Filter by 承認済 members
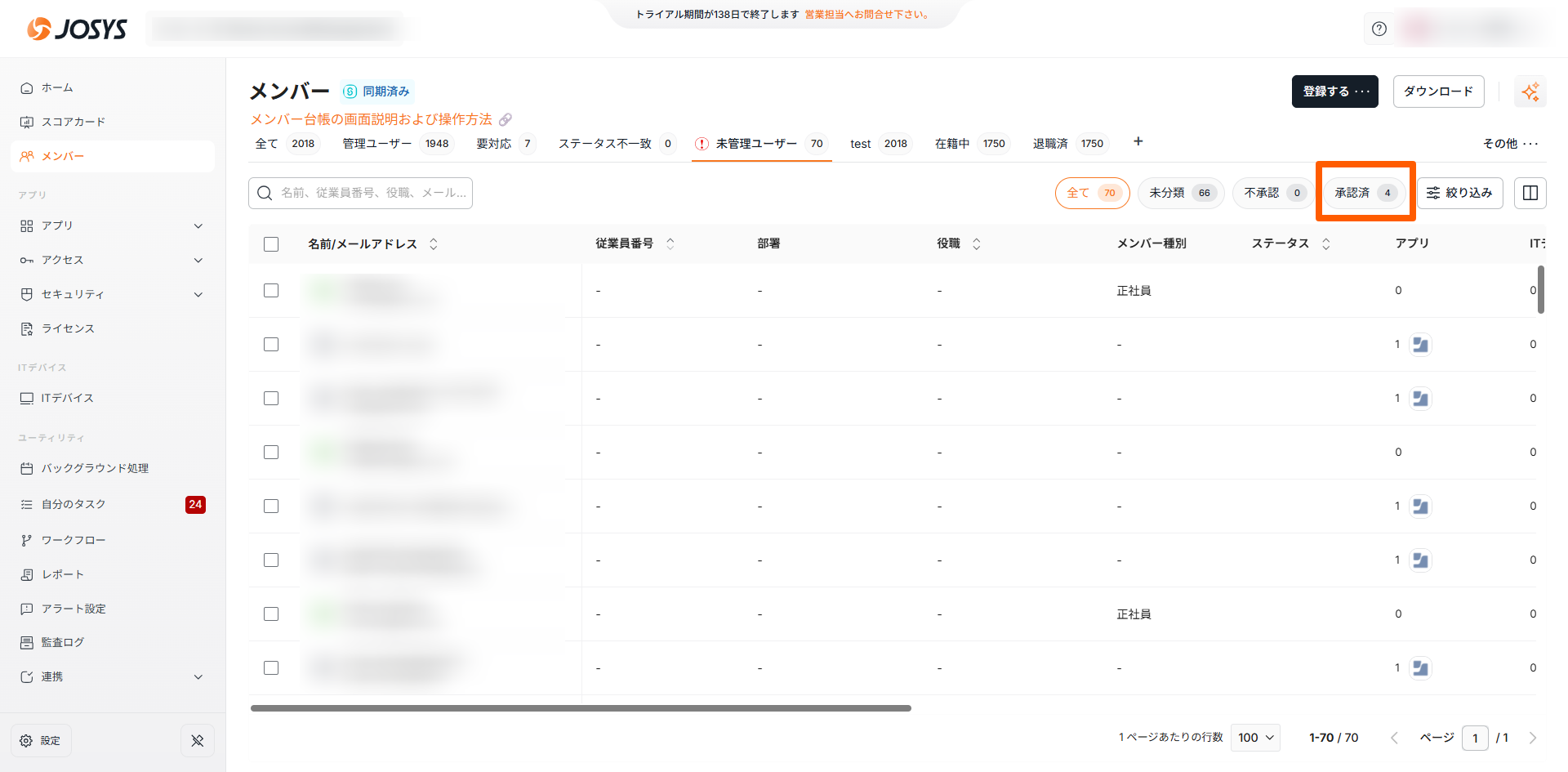The width and height of the screenshot is (1568, 772). click(x=1365, y=193)
